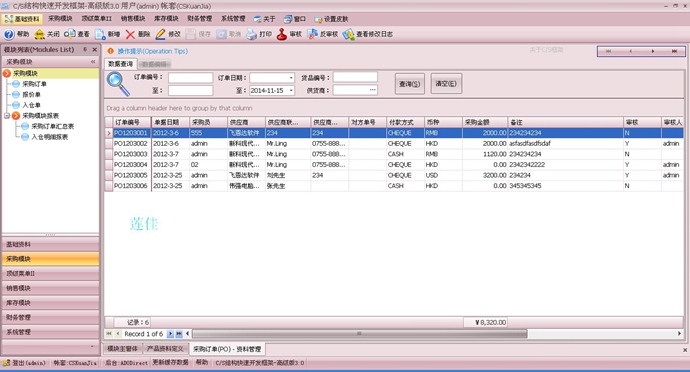The image size is (690, 372).
Task: Click 登出(admin) logout in status bar
Action: click(x=25, y=363)
